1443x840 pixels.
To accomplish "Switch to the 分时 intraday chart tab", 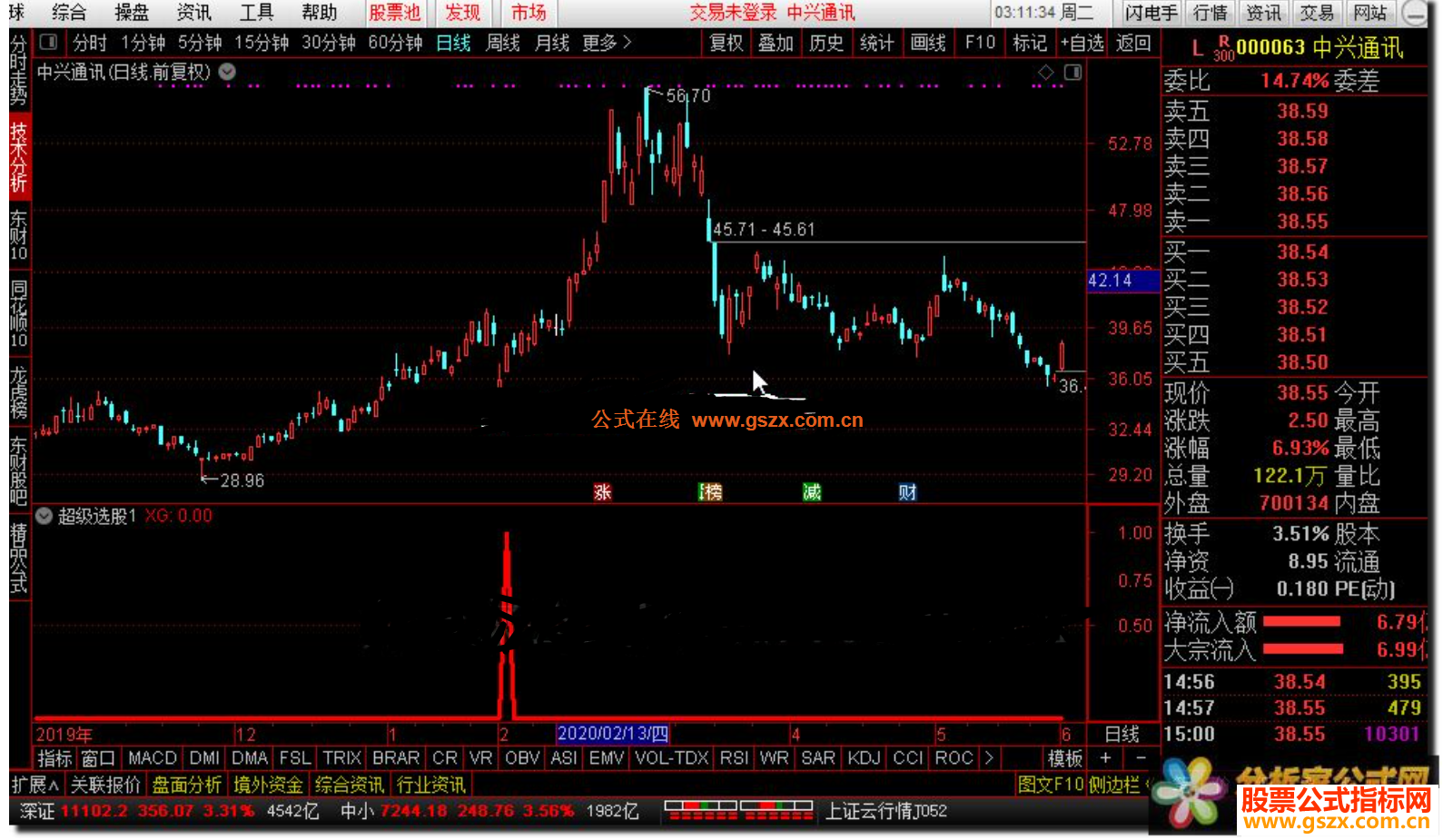I will pyautogui.click(x=90, y=42).
